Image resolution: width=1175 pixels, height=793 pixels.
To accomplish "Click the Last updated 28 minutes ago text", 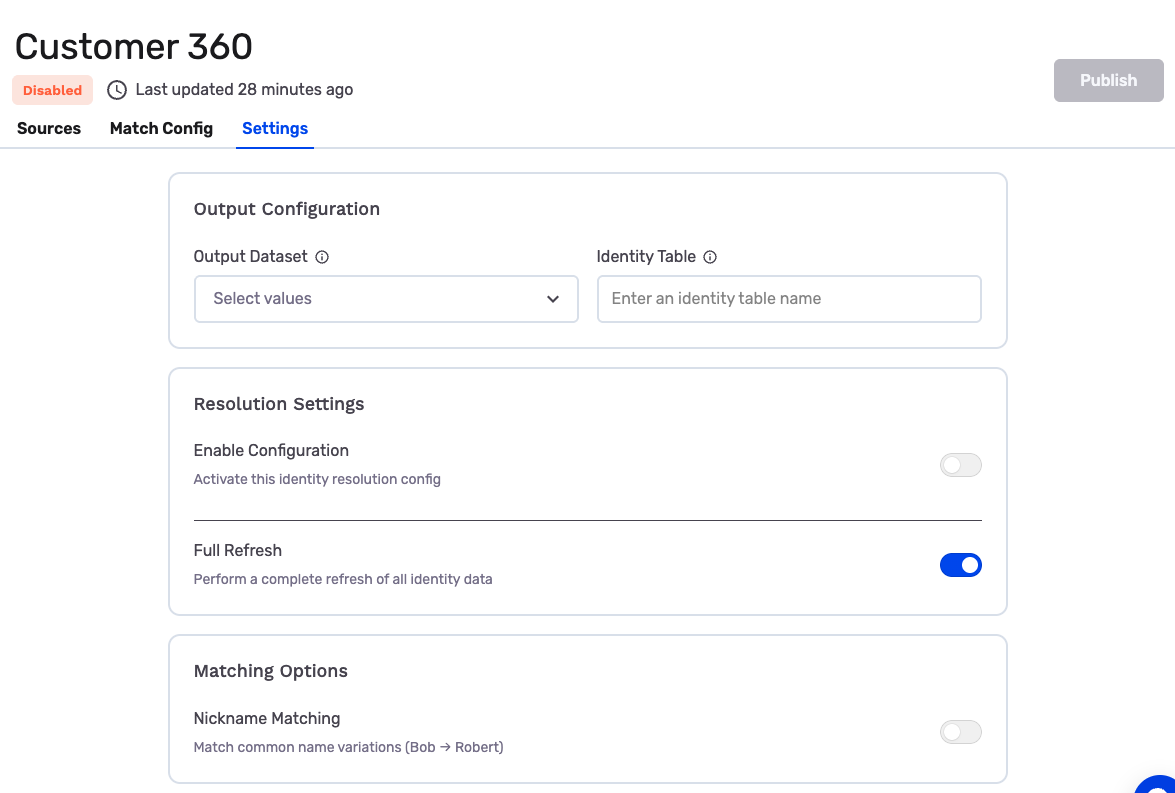I will (244, 90).
